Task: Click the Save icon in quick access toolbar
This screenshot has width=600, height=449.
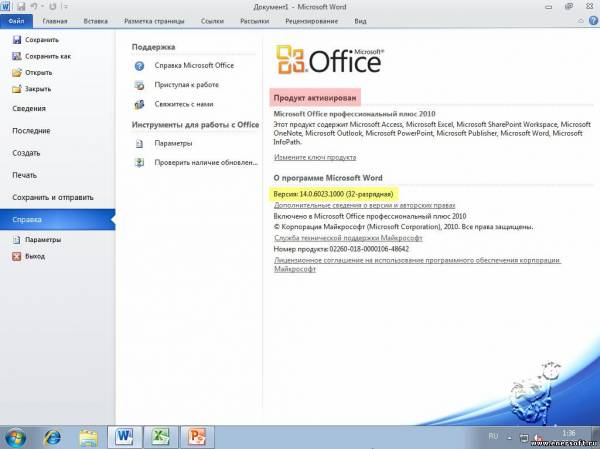Action: click(x=21, y=7)
